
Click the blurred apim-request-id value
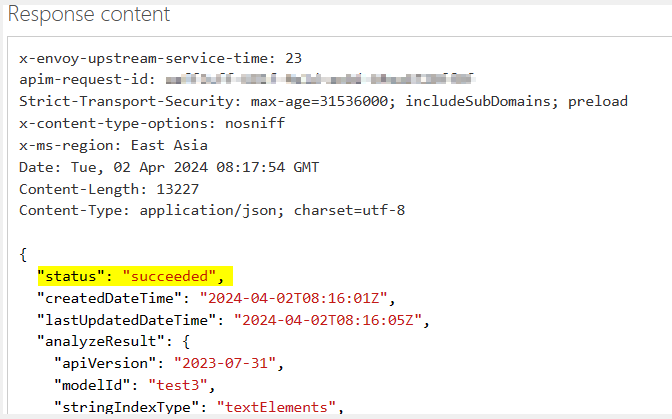point(320,79)
